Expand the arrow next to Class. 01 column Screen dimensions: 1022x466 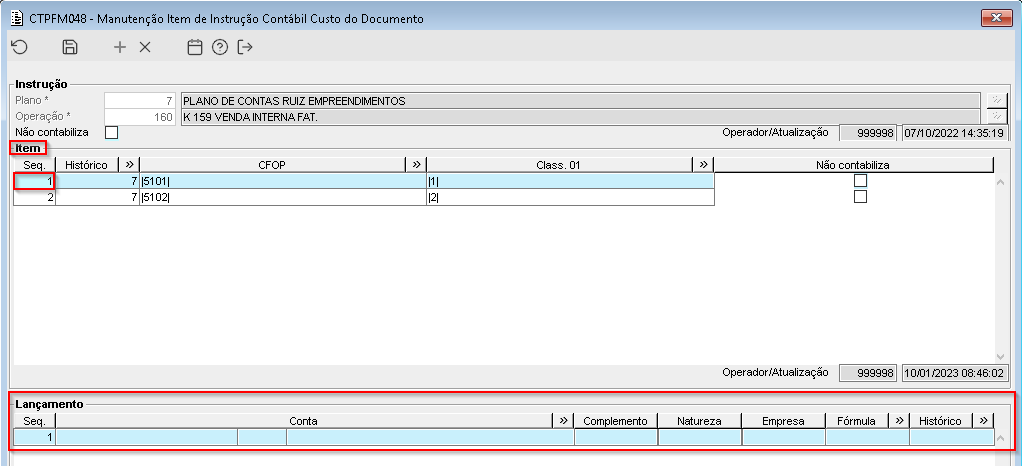[703, 164]
